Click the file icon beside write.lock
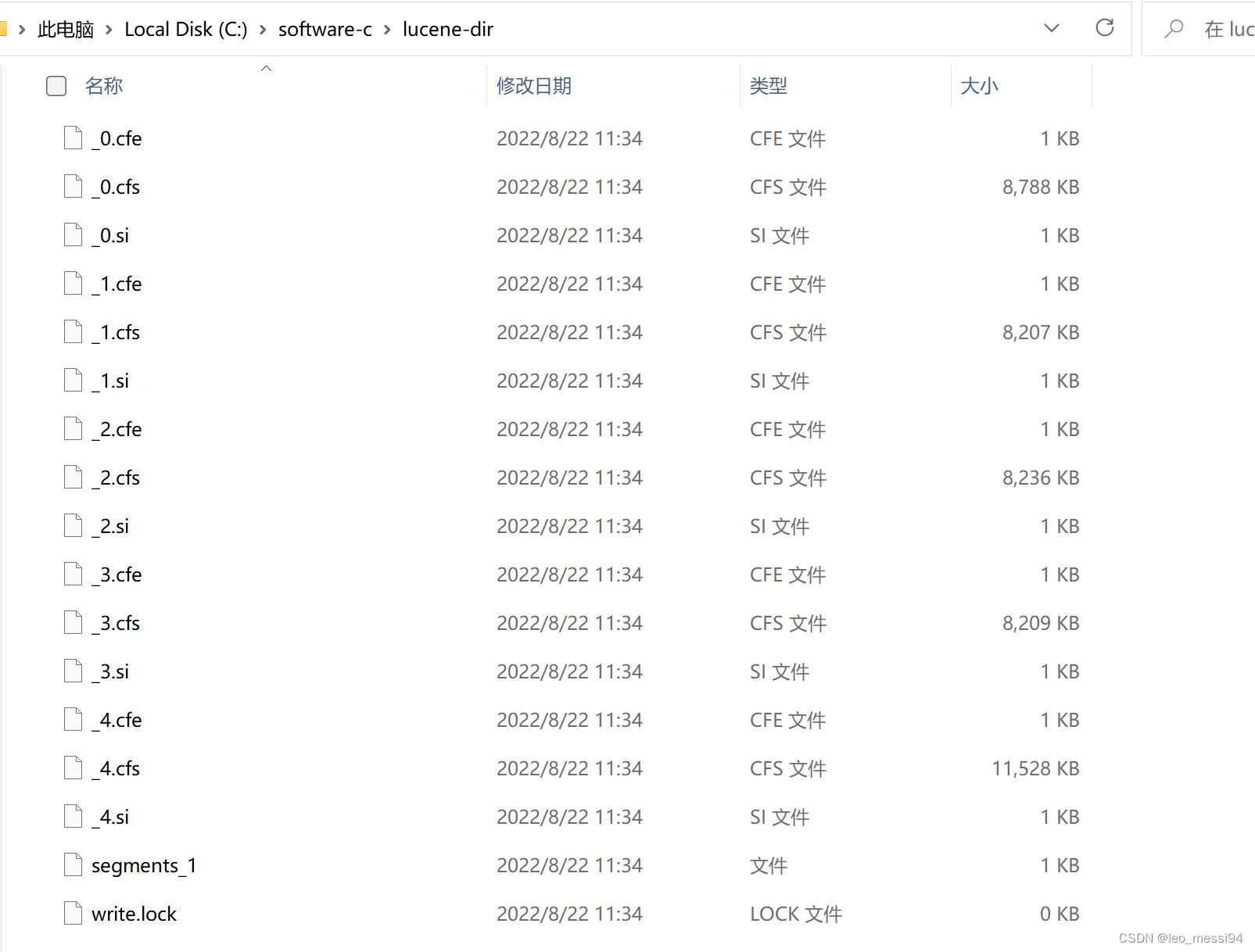This screenshot has height=952, width=1255. 72,913
